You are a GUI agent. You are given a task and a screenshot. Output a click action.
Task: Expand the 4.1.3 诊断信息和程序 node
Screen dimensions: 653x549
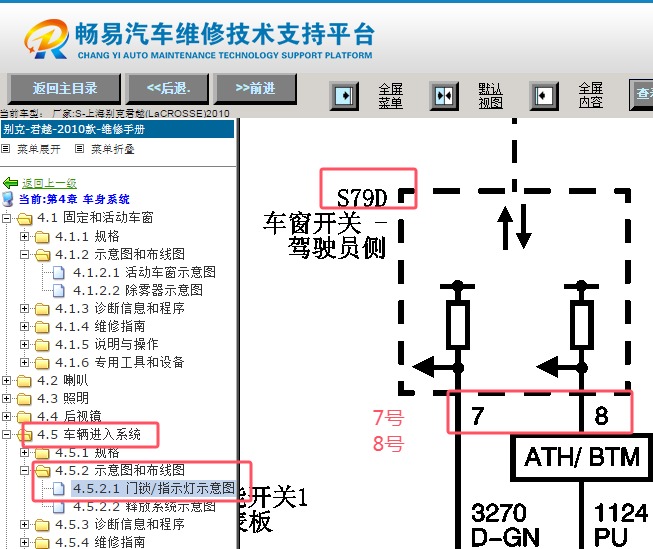[x=25, y=308]
